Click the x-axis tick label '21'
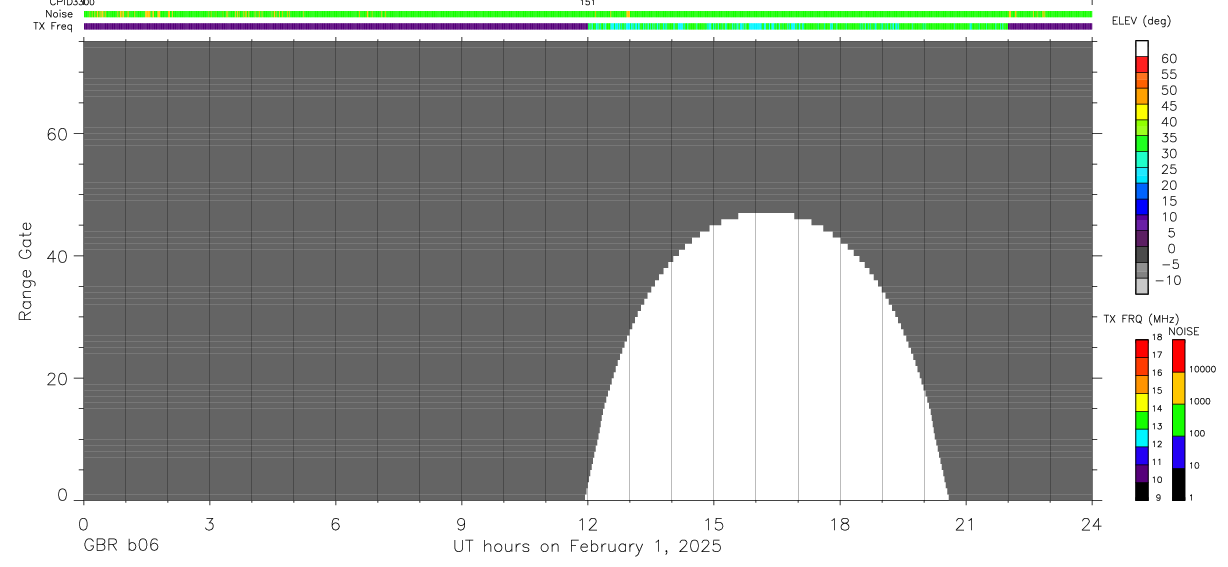Screen dimensions: 1228x567 coord(965,523)
